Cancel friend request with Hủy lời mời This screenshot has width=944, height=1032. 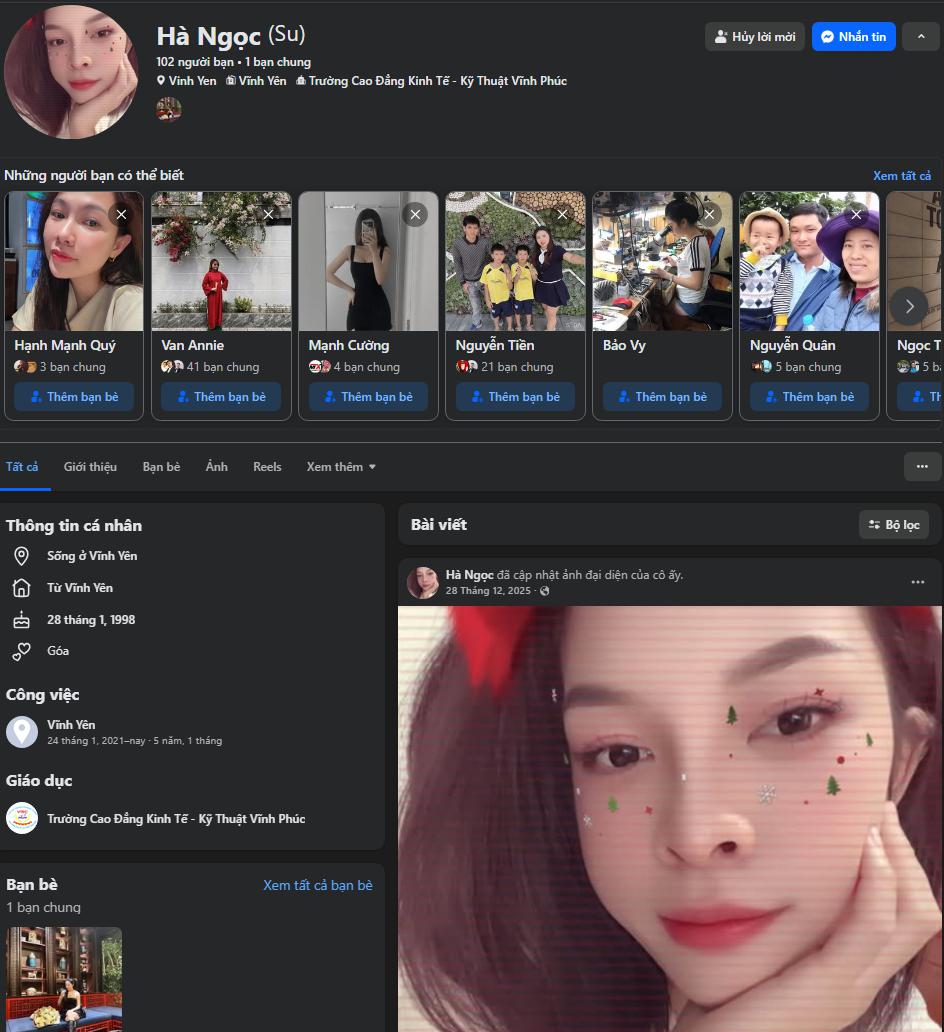coord(754,37)
